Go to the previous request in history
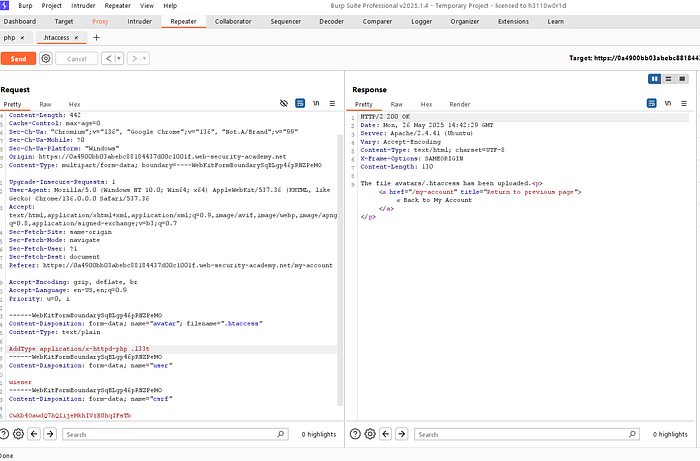This screenshot has width=700, height=461. pos(108,58)
